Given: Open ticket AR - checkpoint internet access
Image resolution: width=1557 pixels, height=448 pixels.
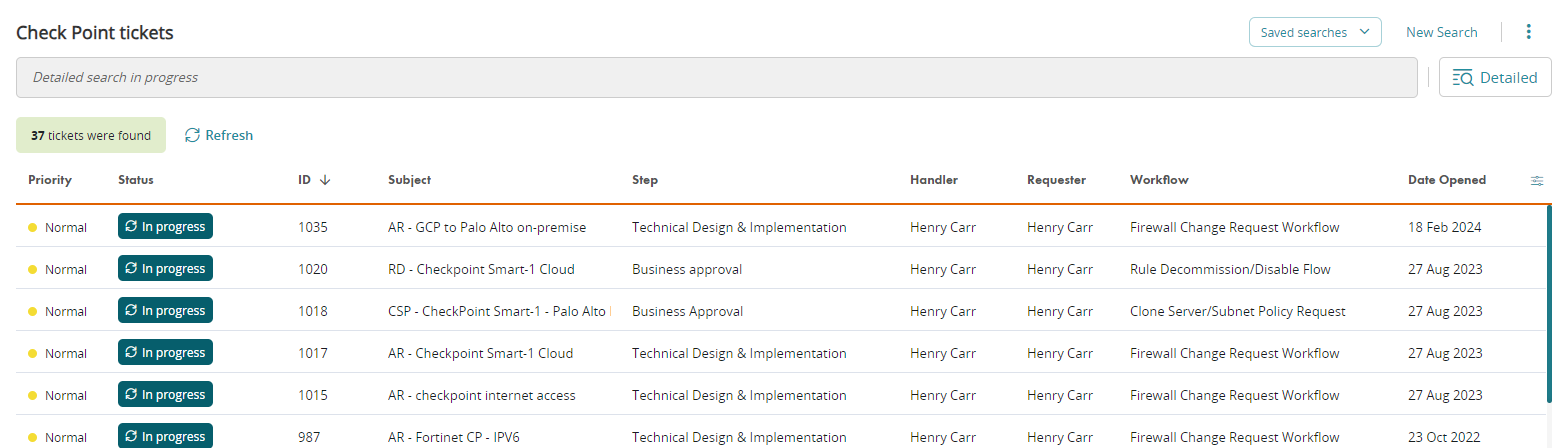Looking at the screenshot, I should coord(481,395).
